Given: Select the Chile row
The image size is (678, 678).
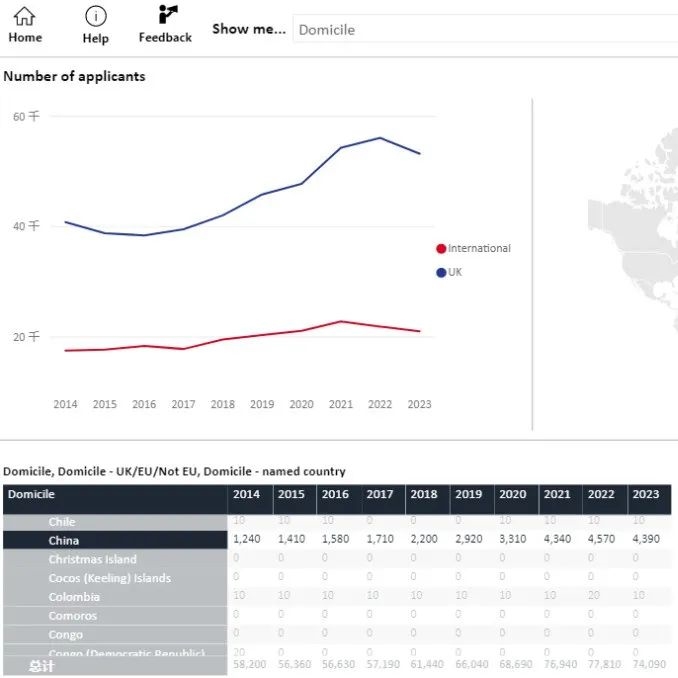Looking at the screenshot, I should click(62, 522).
